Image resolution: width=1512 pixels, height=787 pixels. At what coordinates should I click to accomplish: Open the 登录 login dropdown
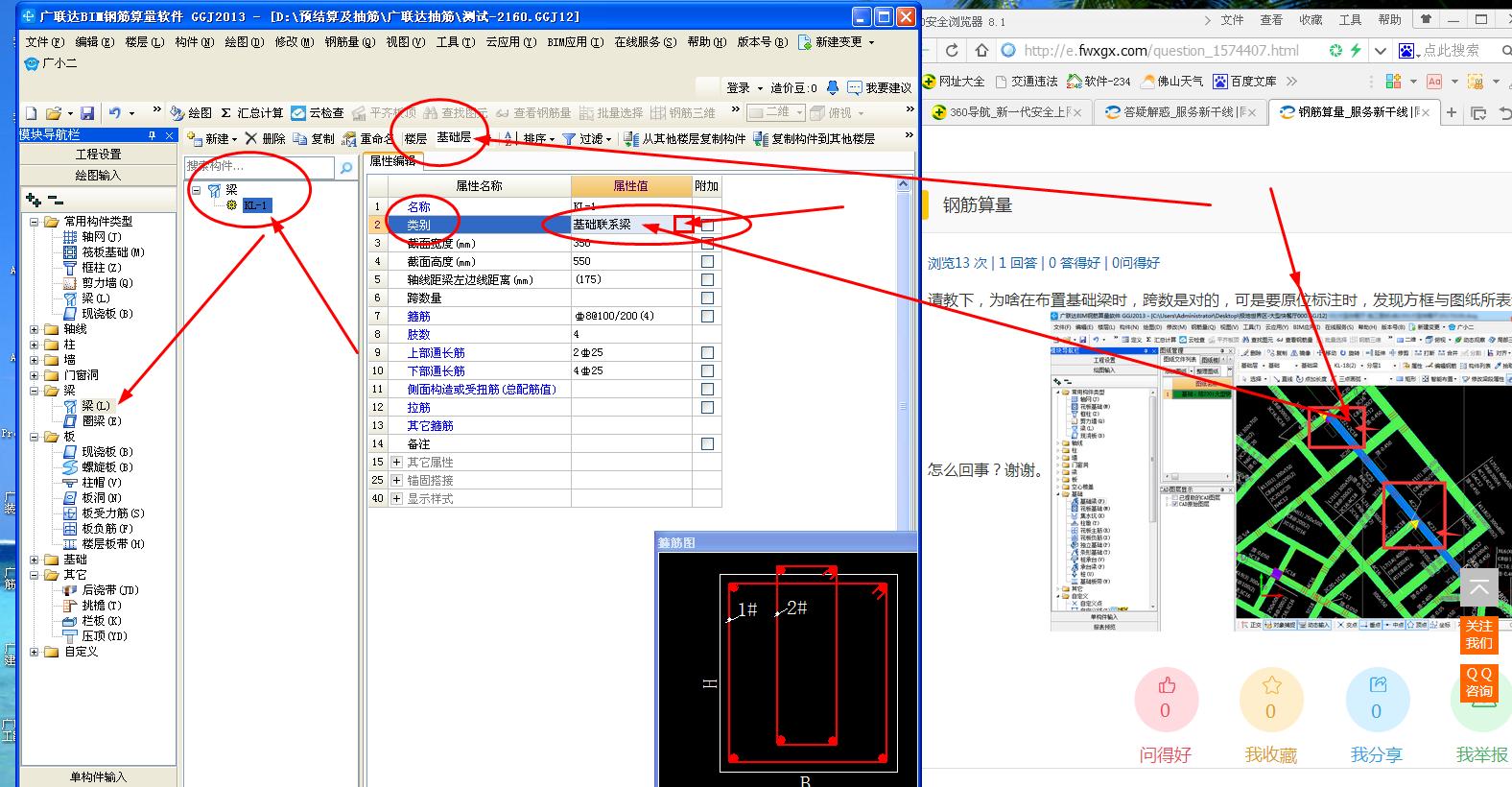[x=744, y=88]
